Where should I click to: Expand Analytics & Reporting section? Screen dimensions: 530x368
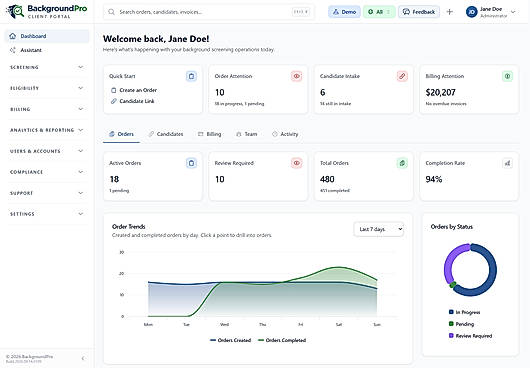tap(47, 130)
